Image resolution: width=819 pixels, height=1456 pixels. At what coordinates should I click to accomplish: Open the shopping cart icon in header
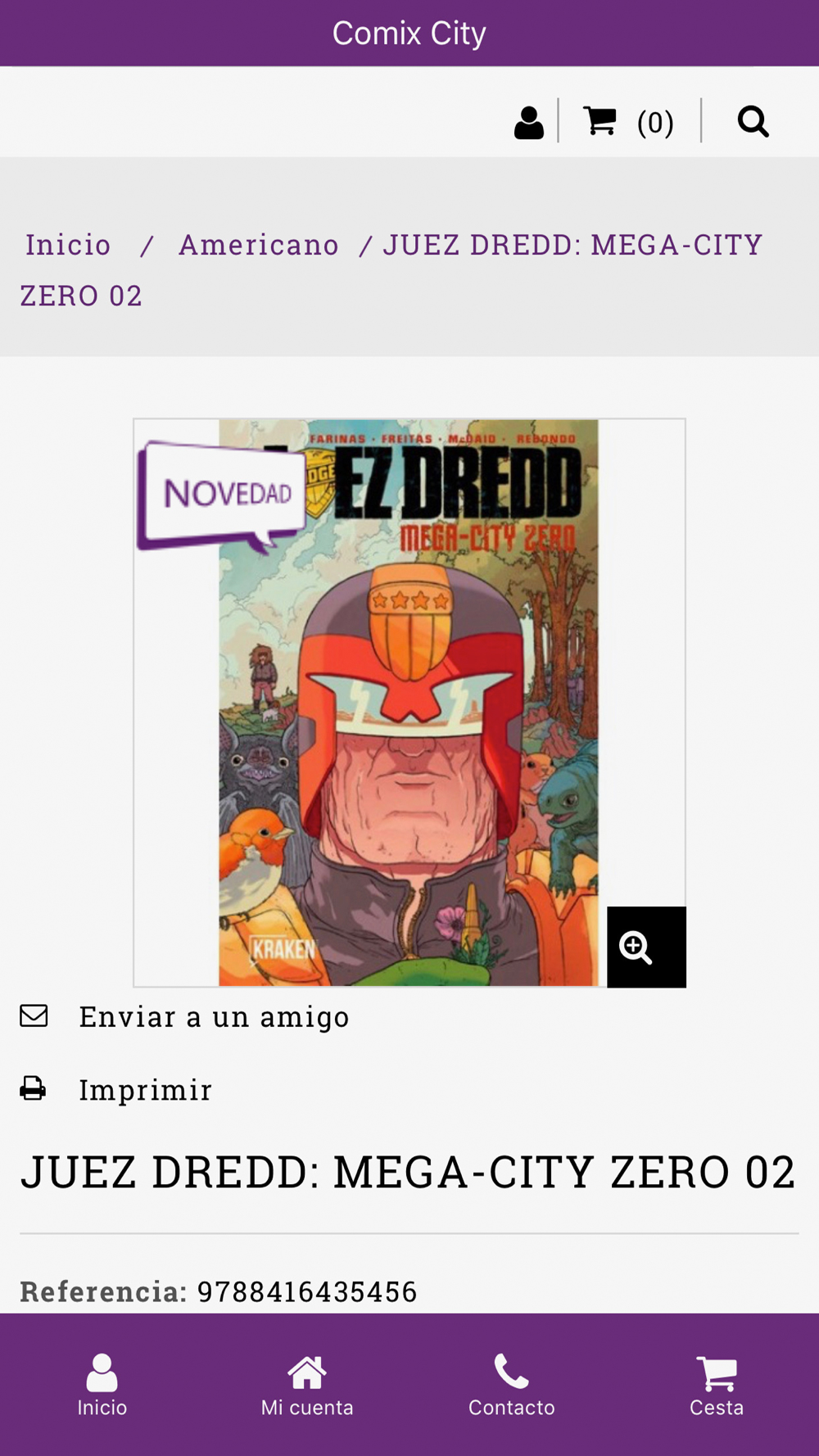600,120
